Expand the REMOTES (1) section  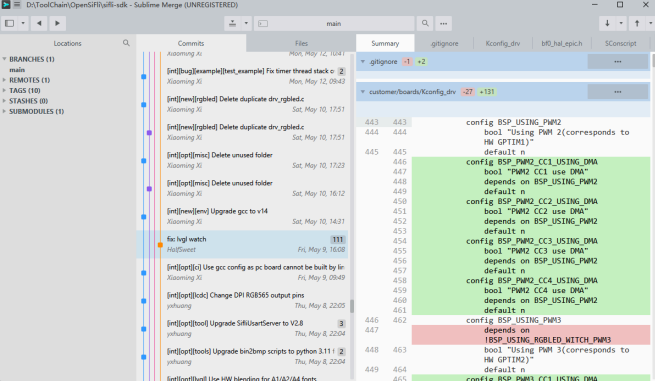4,80
